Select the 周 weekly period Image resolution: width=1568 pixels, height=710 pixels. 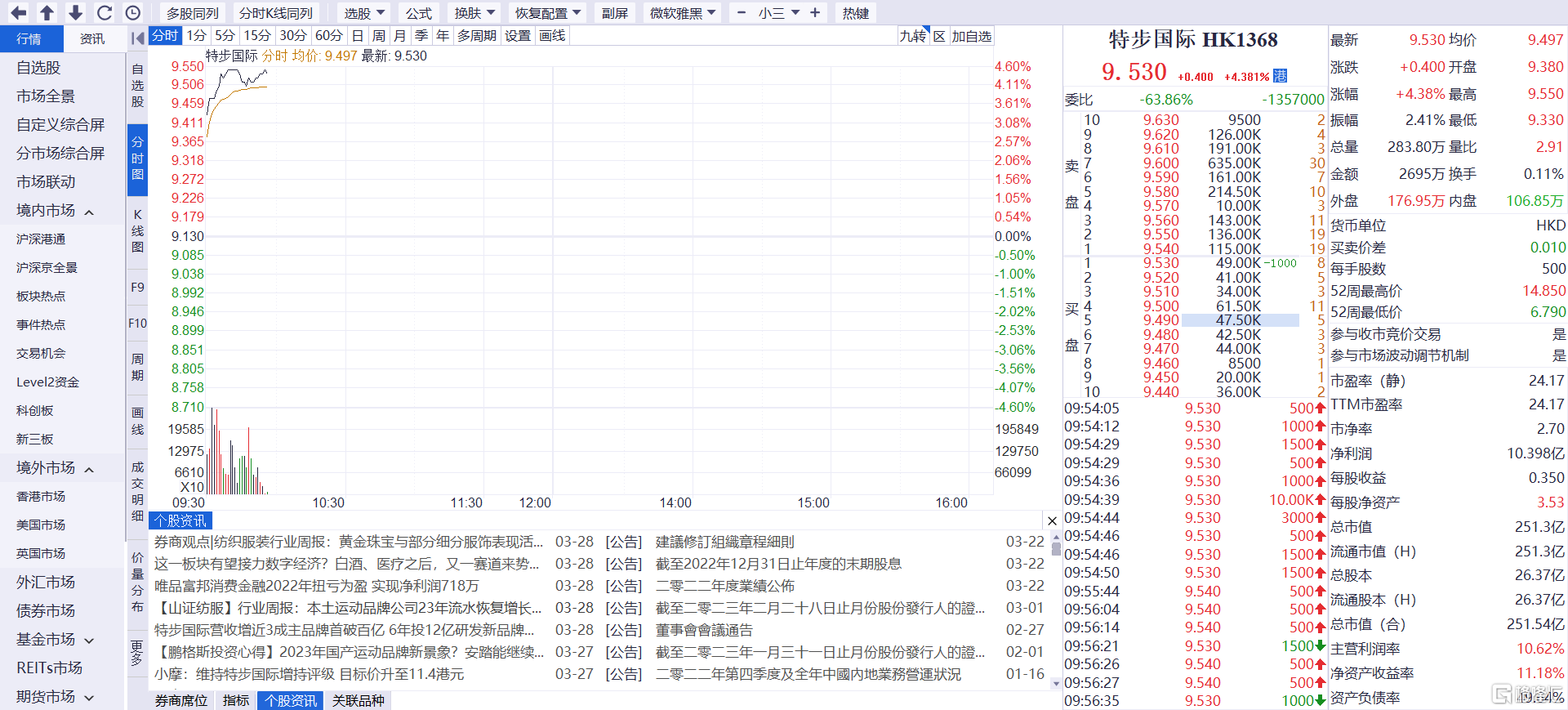pos(379,35)
